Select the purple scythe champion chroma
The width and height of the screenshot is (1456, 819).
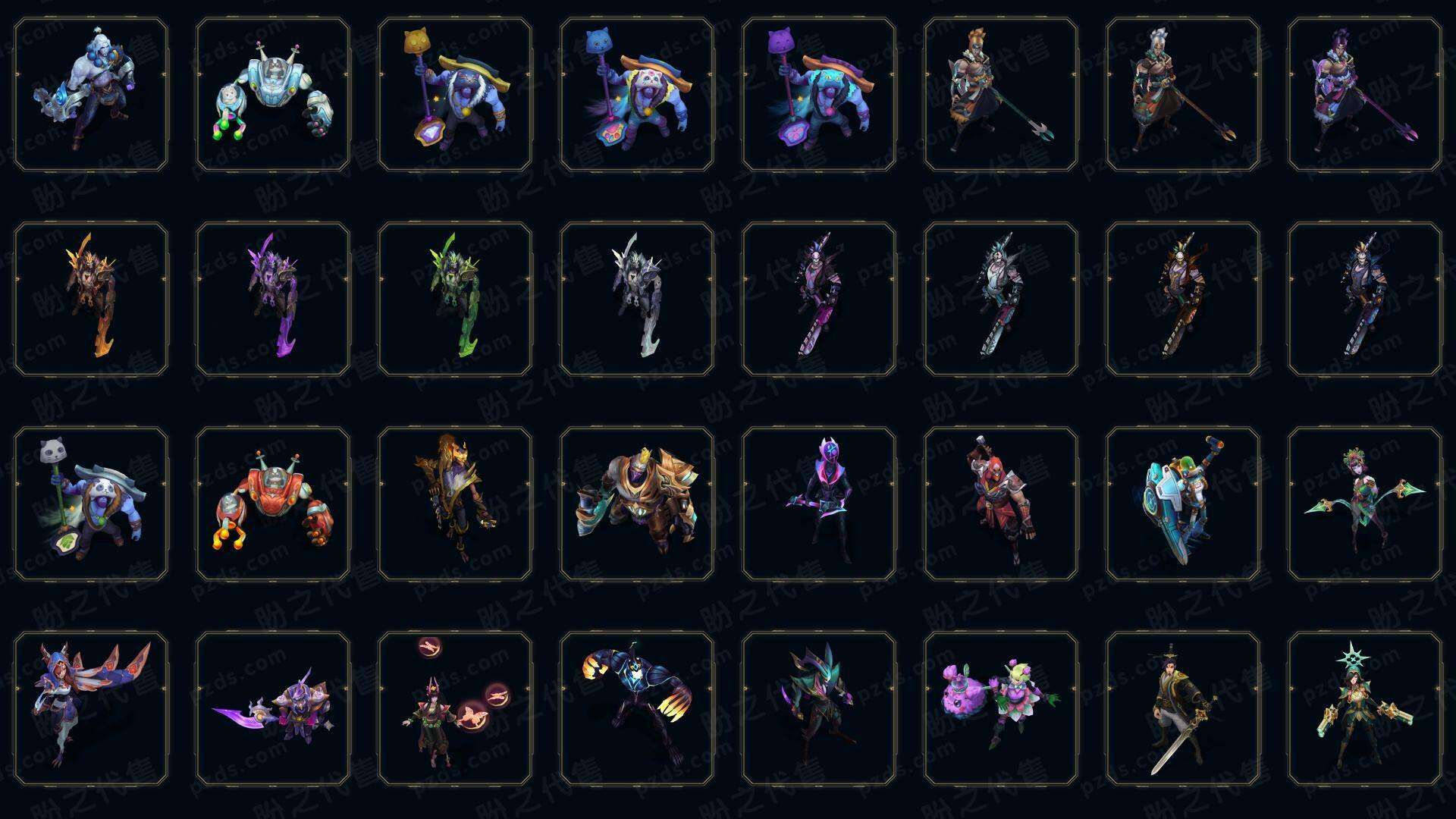point(273,300)
